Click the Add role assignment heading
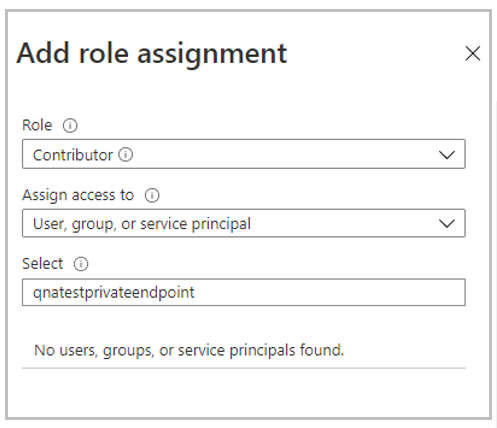Viewport: 497px width, 428px height. coord(152,54)
